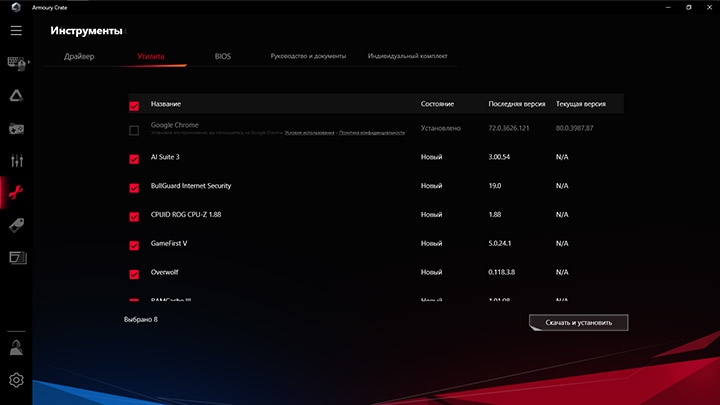This screenshot has height=405, width=720.
Task: Open the Индивидуальный комплект tab
Action: pos(407,56)
